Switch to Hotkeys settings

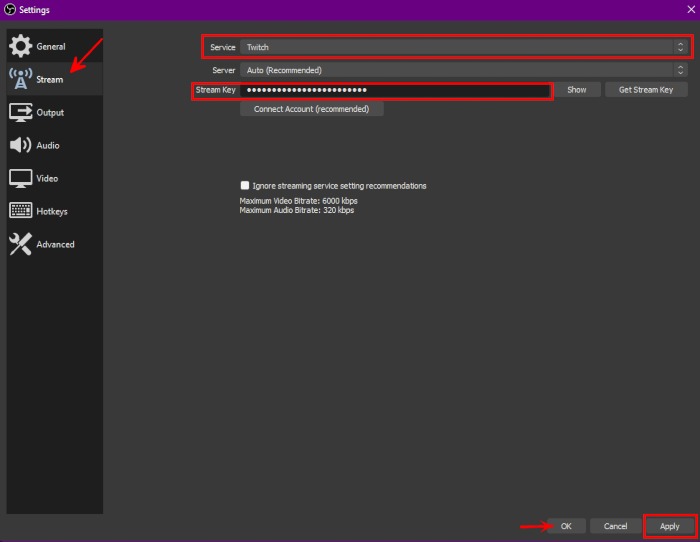54,211
